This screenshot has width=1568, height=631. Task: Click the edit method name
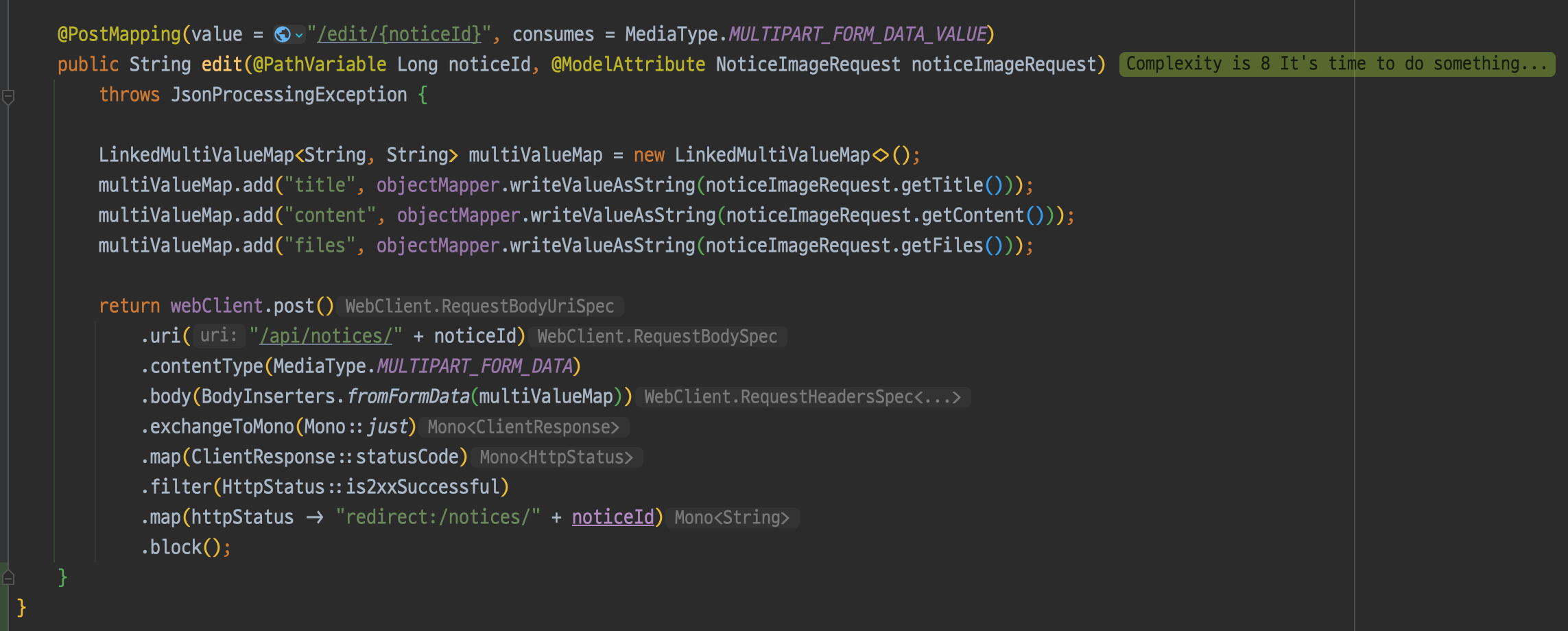pos(222,64)
